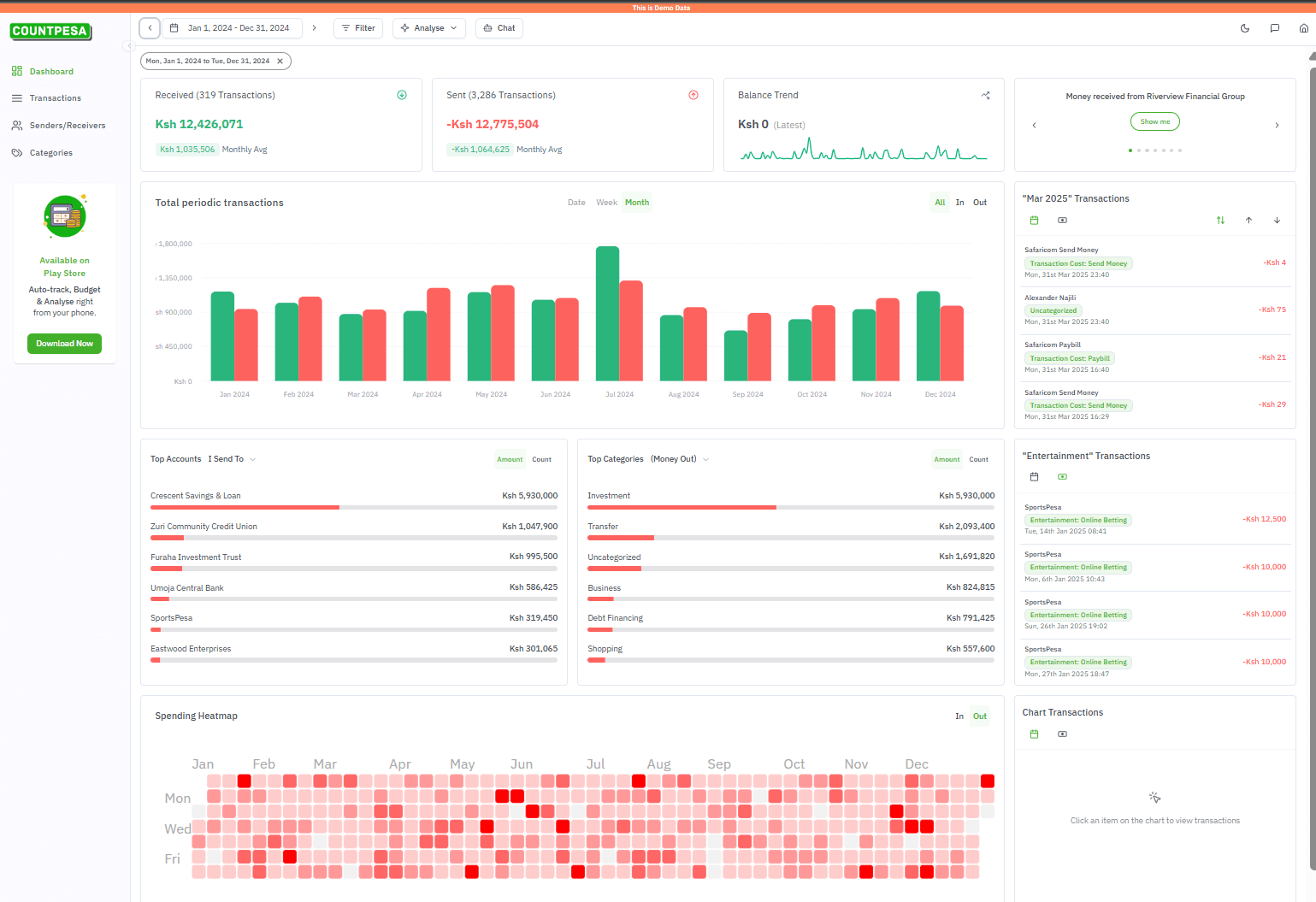Image resolution: width=1316 pixels, height=902 pixels.
Task: Go to next date period
Action: pyautogui.click(x=314, y=28)
